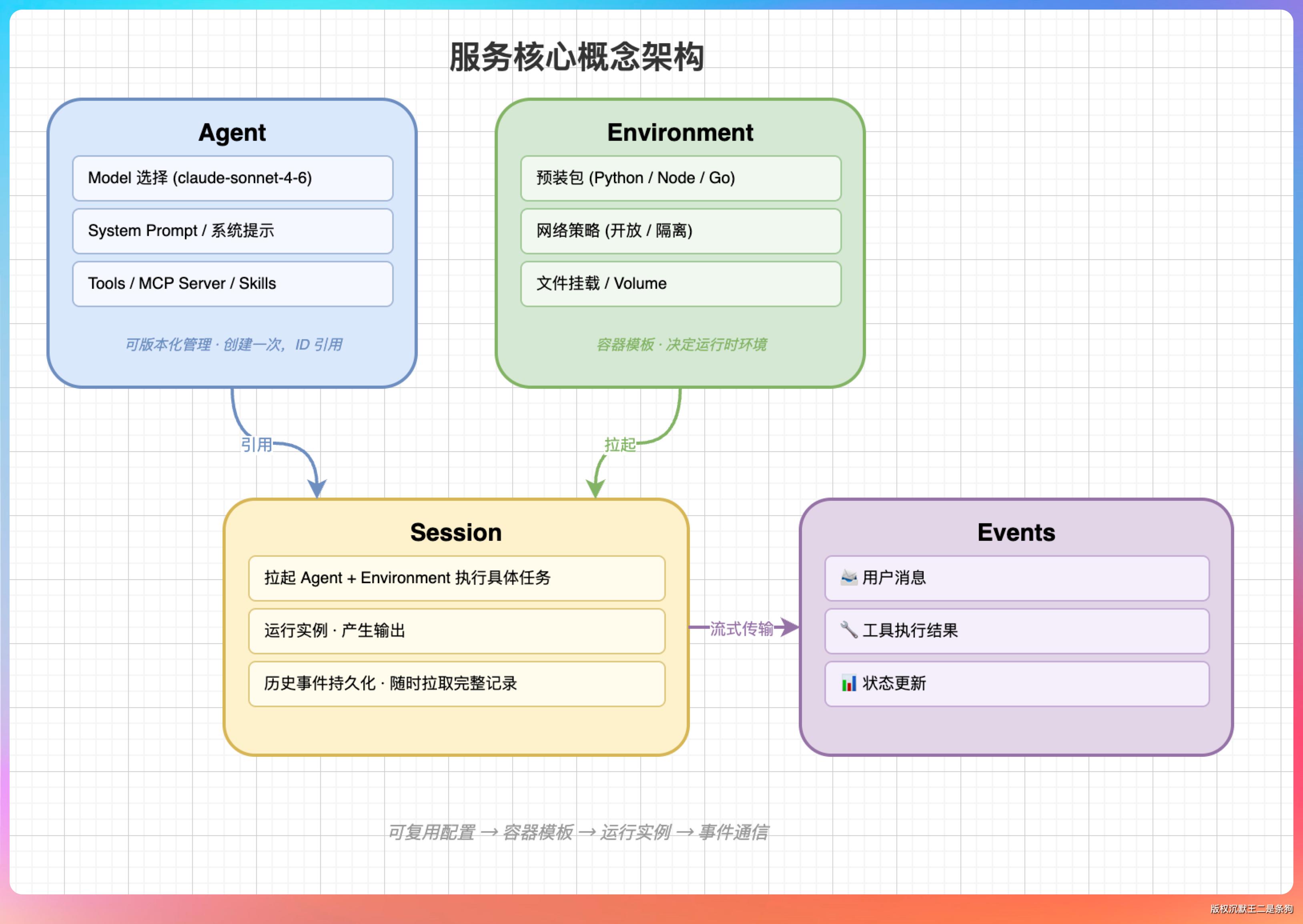1303x924 pixels.
Task: Click the purple arrowhead pointing to Events
Action: tap(790, 627)
